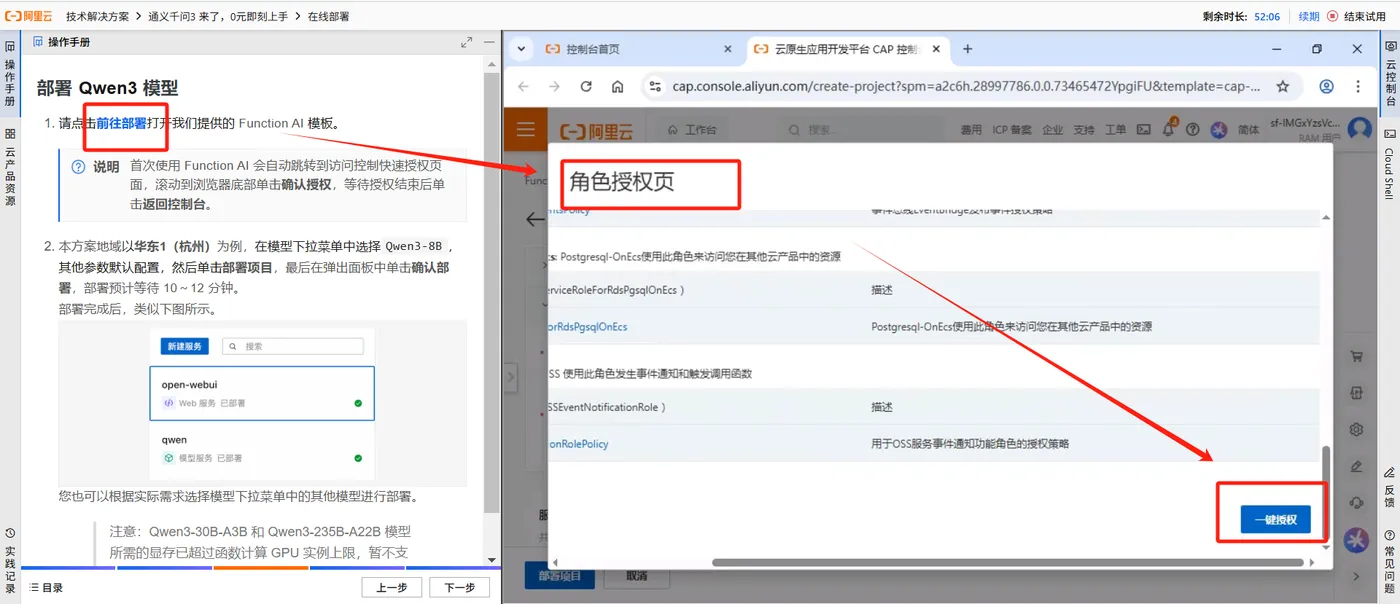Open the browser three-dot menu
The image size is (1400, 604).
pos(1357,87)
